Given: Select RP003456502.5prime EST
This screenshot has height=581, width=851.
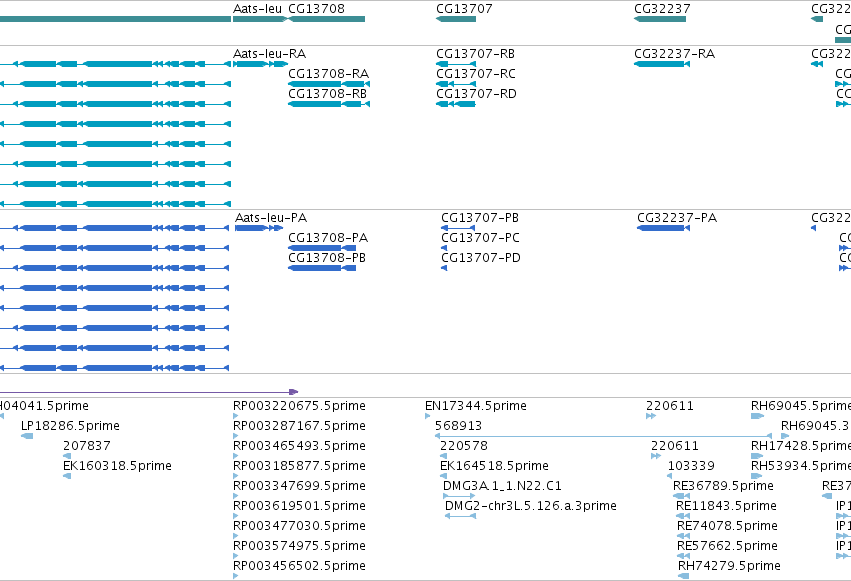Looking at the screenshot, I should point(299,566).
